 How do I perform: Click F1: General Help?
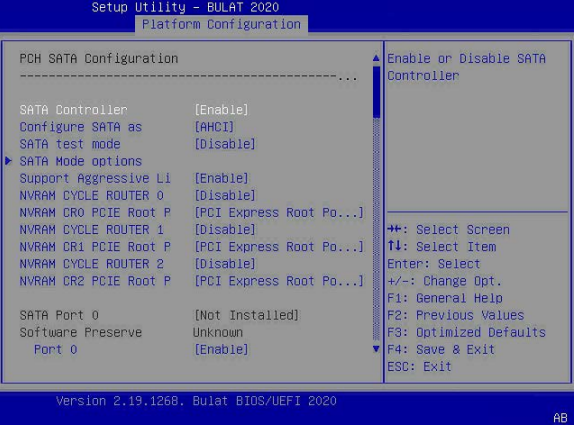445,298
